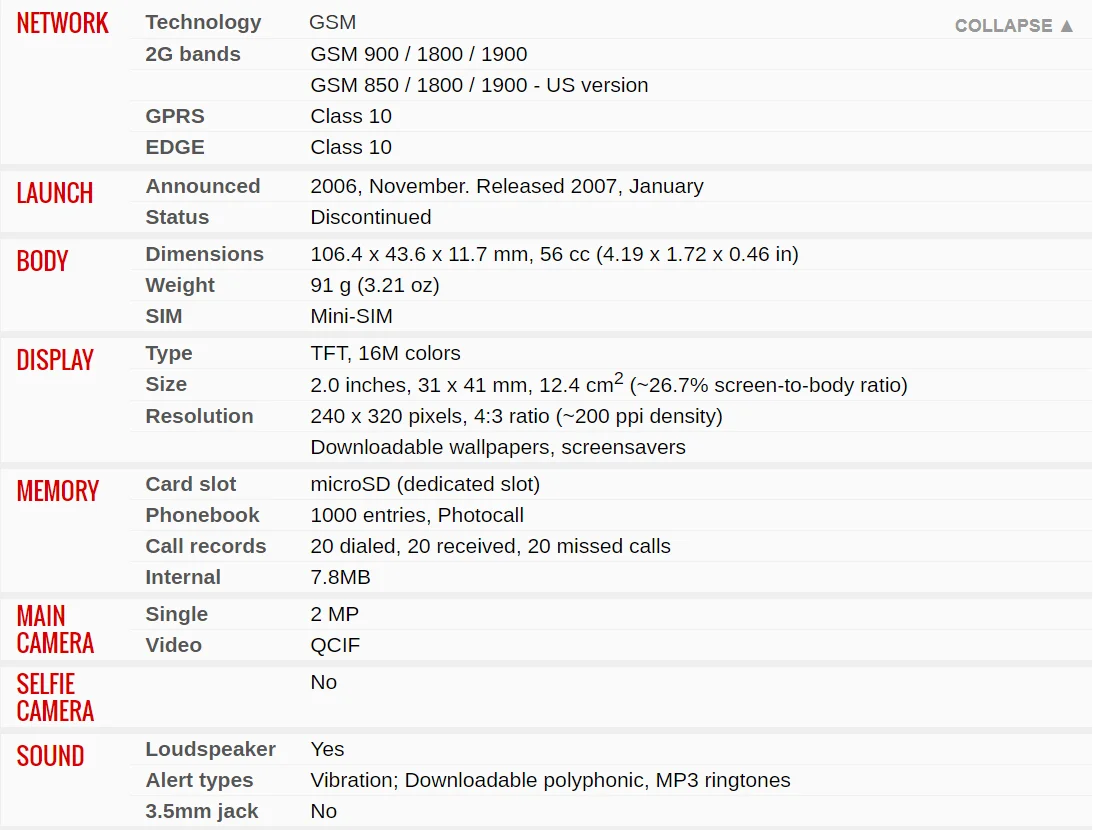1093x830 pixels.
Task: Open the Dimensions spec link
Action: (204, 254)
